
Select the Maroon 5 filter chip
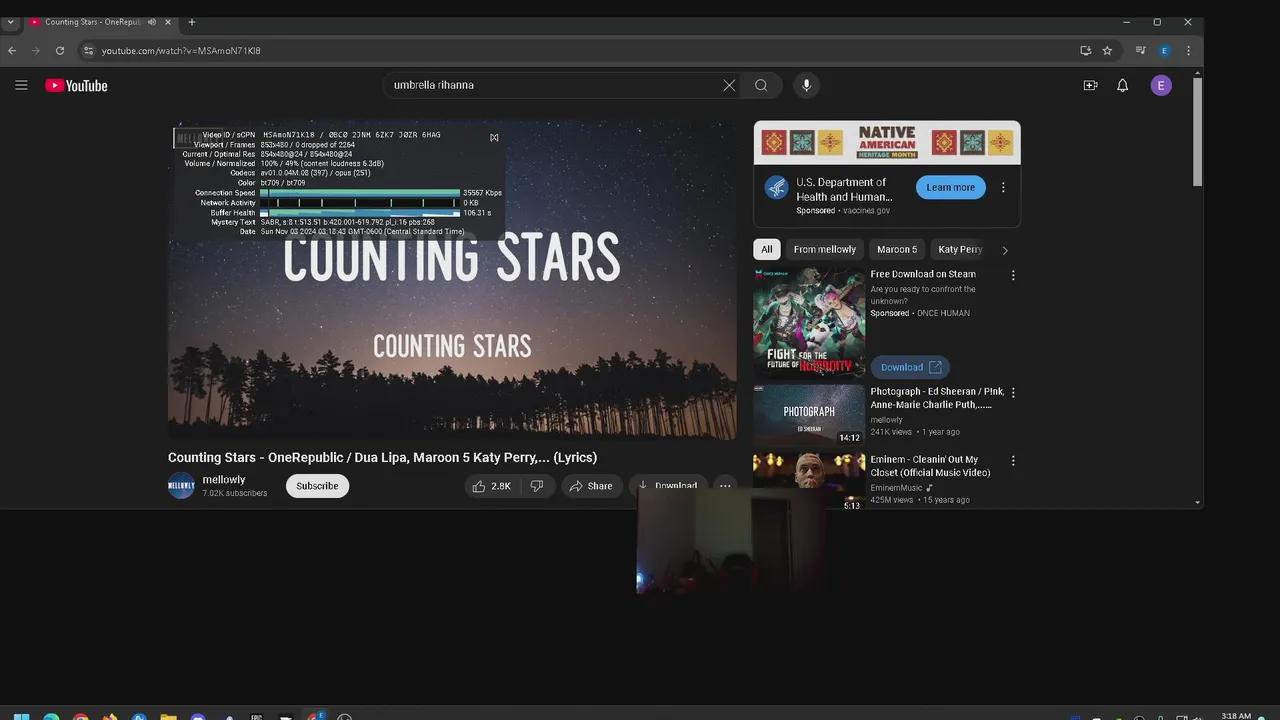point(897,249)
